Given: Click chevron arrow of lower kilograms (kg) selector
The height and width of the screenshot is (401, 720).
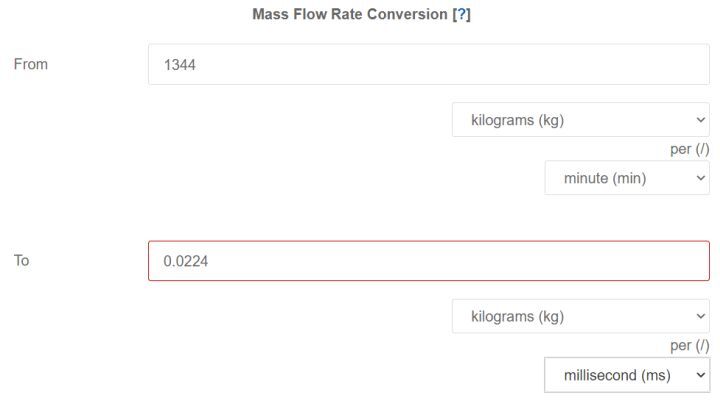Looking at the screenshot, I should pos(698,316).
